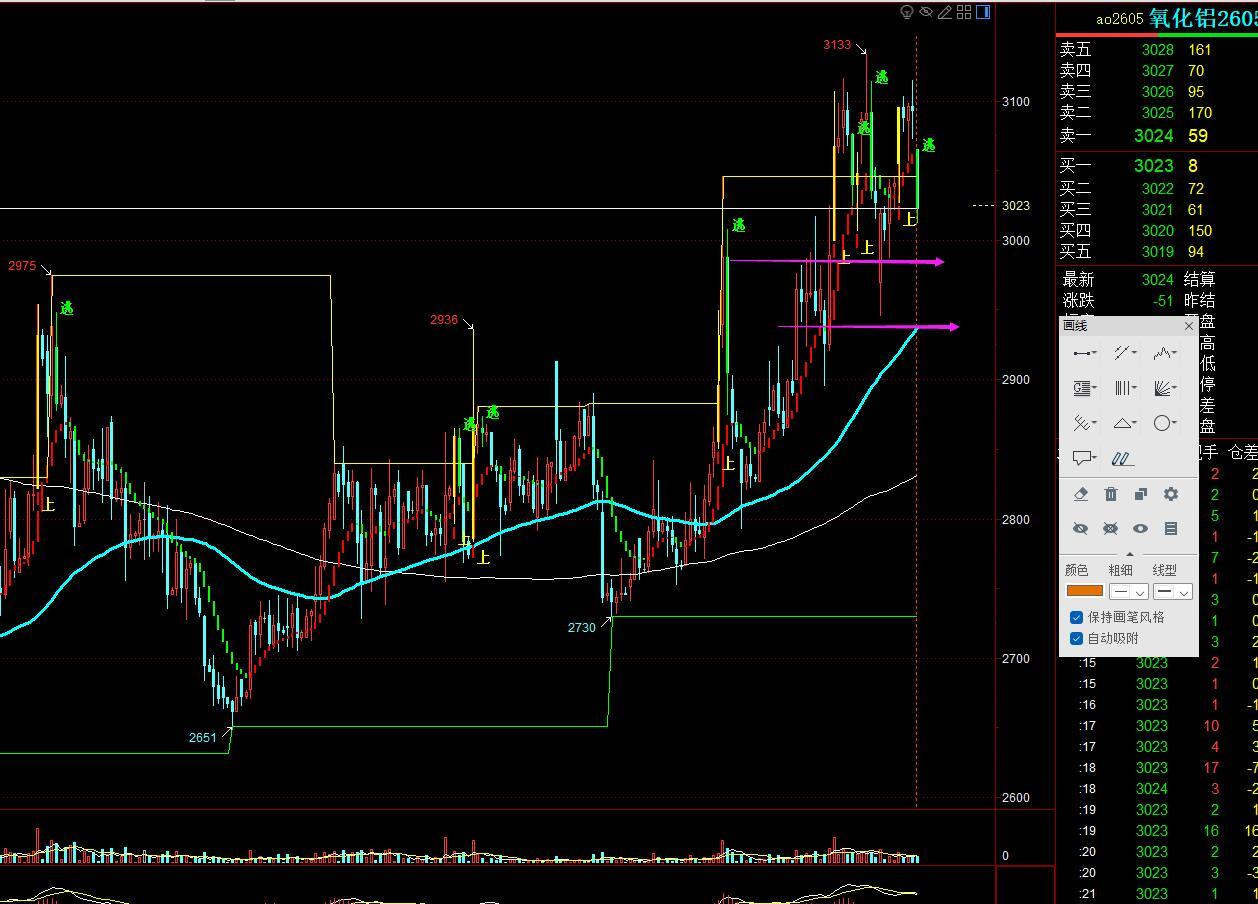Screen dimensions: 1258x904
Task: Click 买四 price 3020
Action: [x=1158, y=230]
